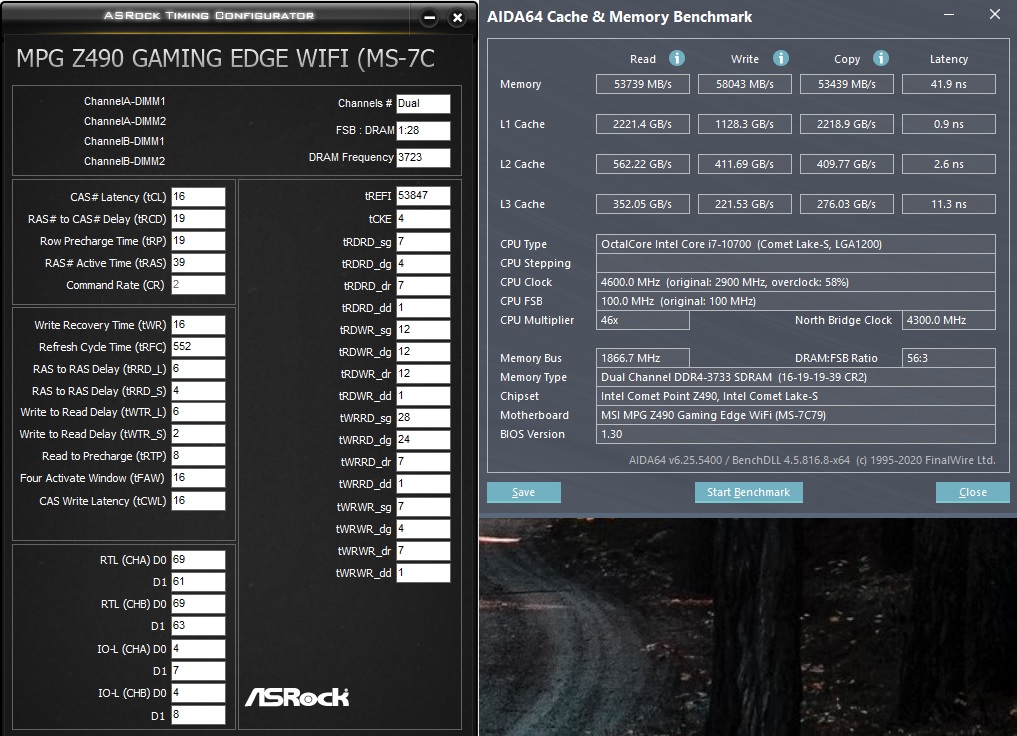Click the CPU Clock 4600.0 MHz field
Image resolution: width=1017 pixels, height=736 pixels.
pos(796,282)
